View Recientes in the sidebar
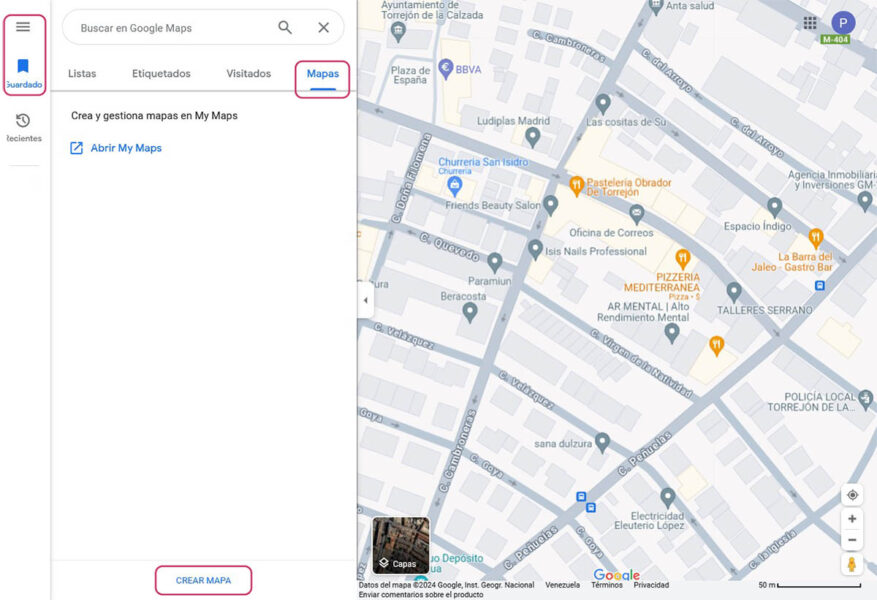The width and height of the screenshot is (877, 600). (x=24, y=122)
